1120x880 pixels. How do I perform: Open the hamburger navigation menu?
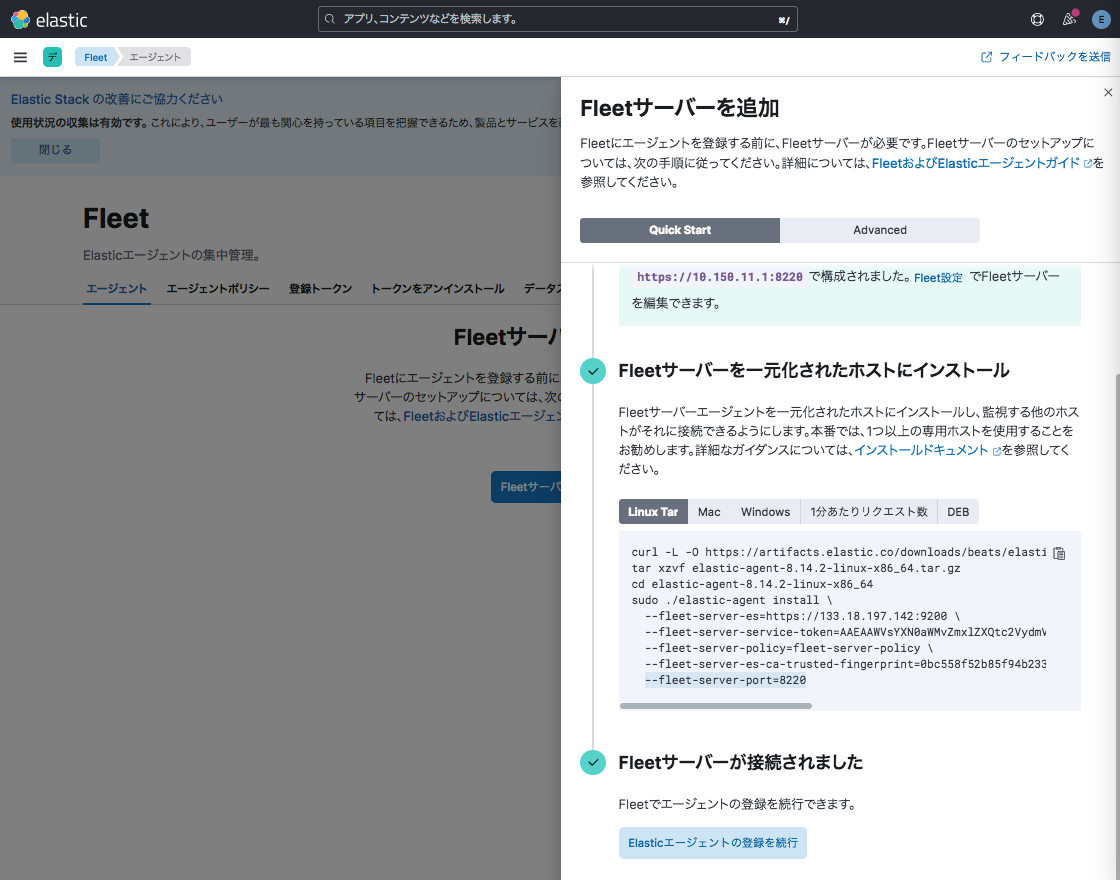[20, 57]
